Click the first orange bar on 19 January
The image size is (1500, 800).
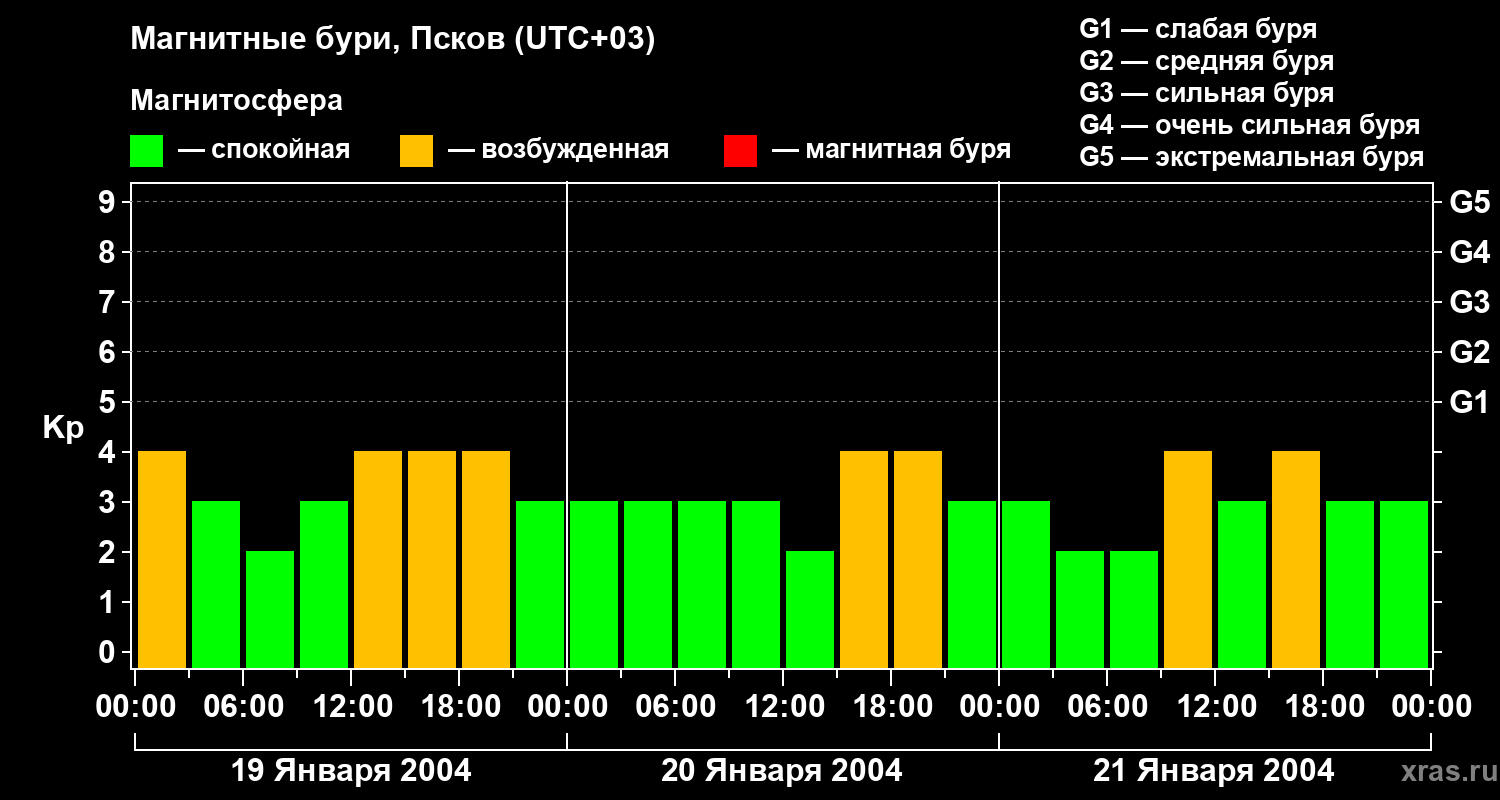(x=162, y=558)
